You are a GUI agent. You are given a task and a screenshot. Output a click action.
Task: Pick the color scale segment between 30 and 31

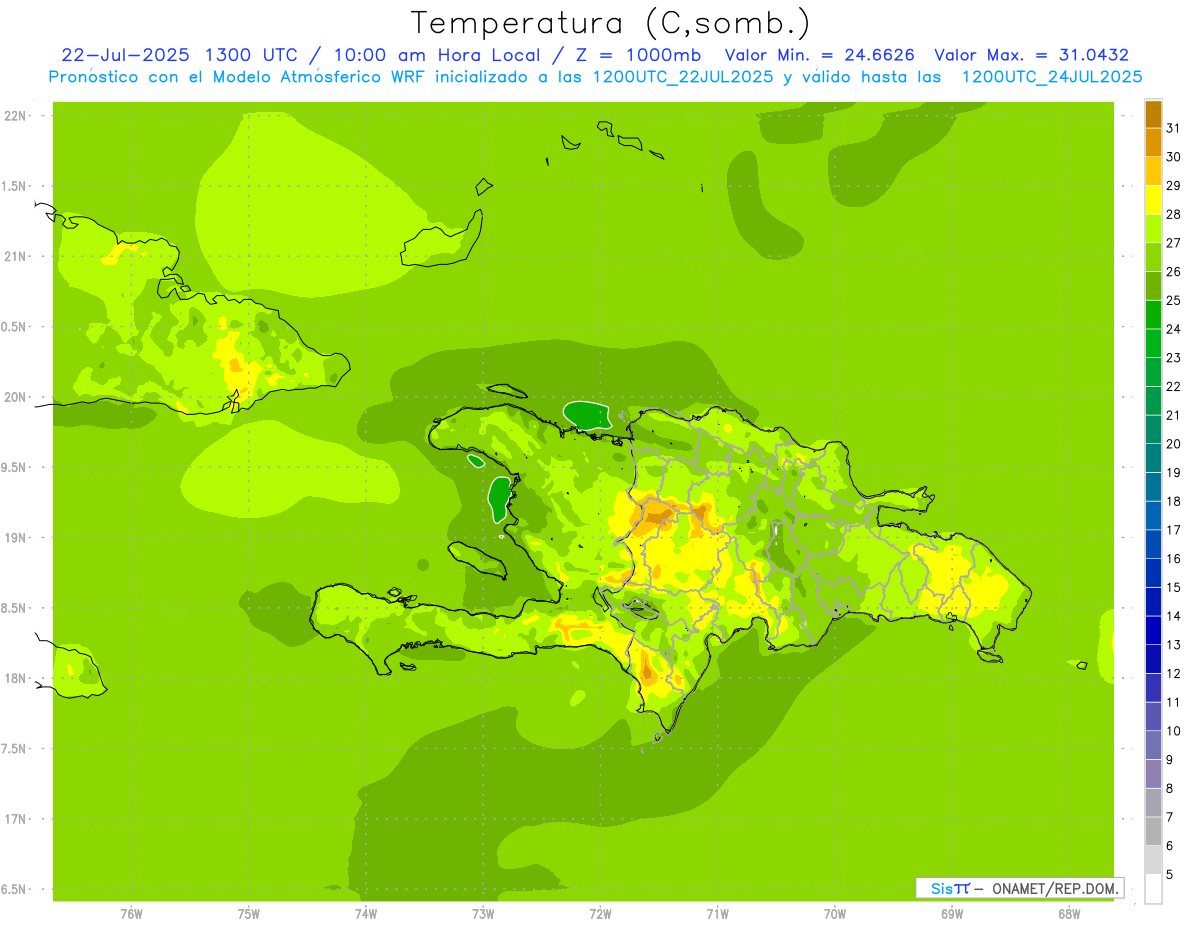click(x=1153, y=142)
